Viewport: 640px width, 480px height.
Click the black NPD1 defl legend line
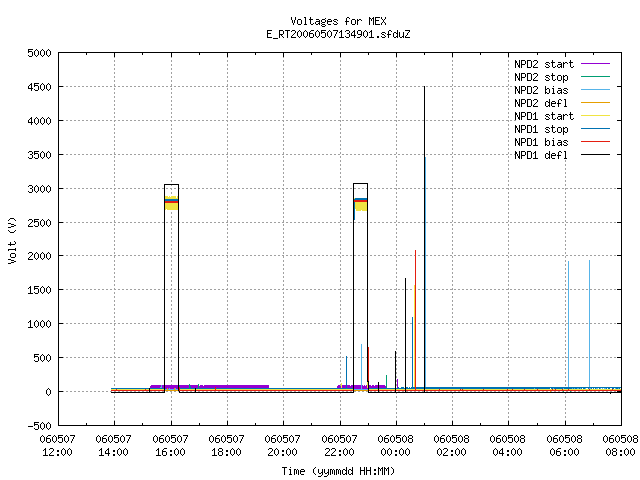(596, 155)
